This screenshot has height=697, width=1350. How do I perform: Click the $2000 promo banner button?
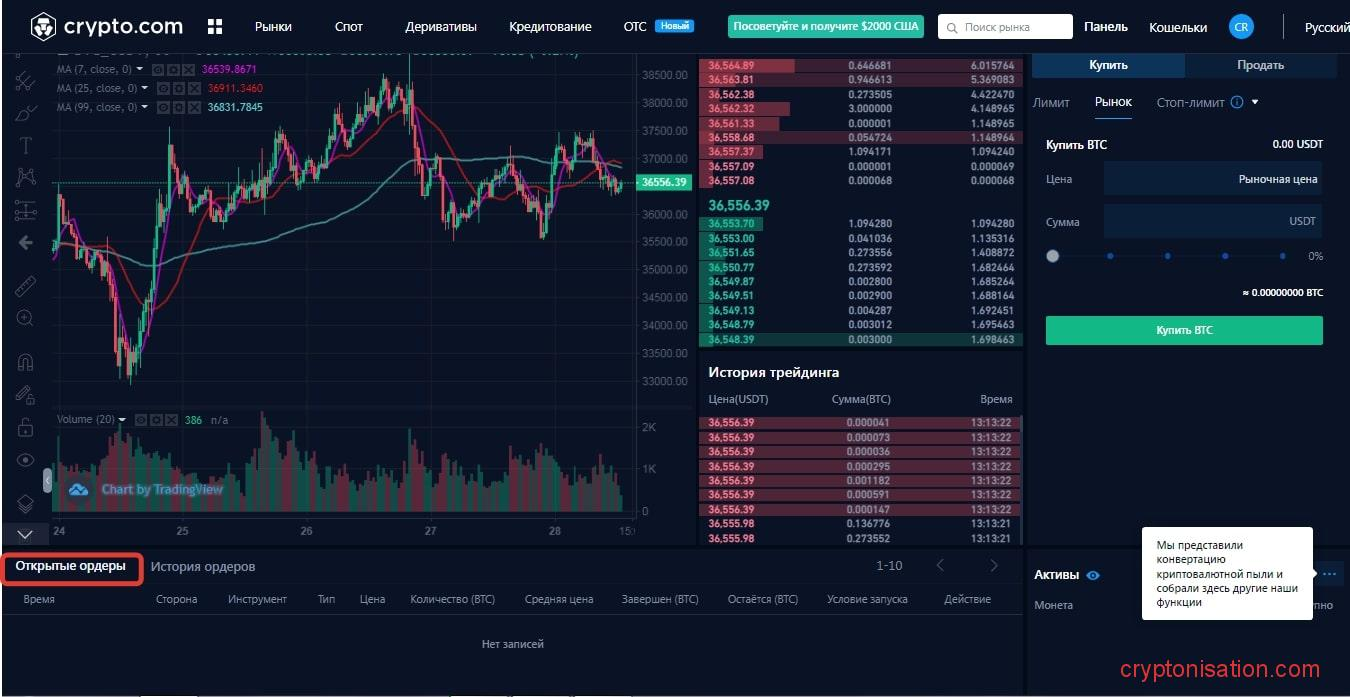click(x=825, y=27)
